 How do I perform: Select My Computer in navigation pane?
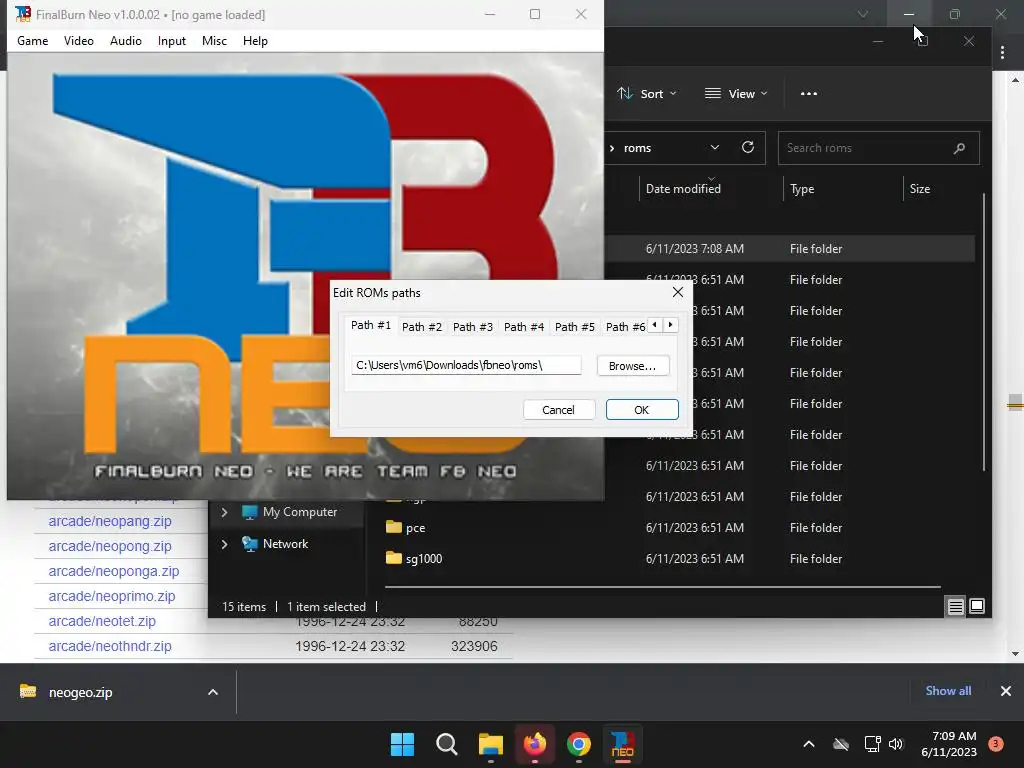coord(299,512)
